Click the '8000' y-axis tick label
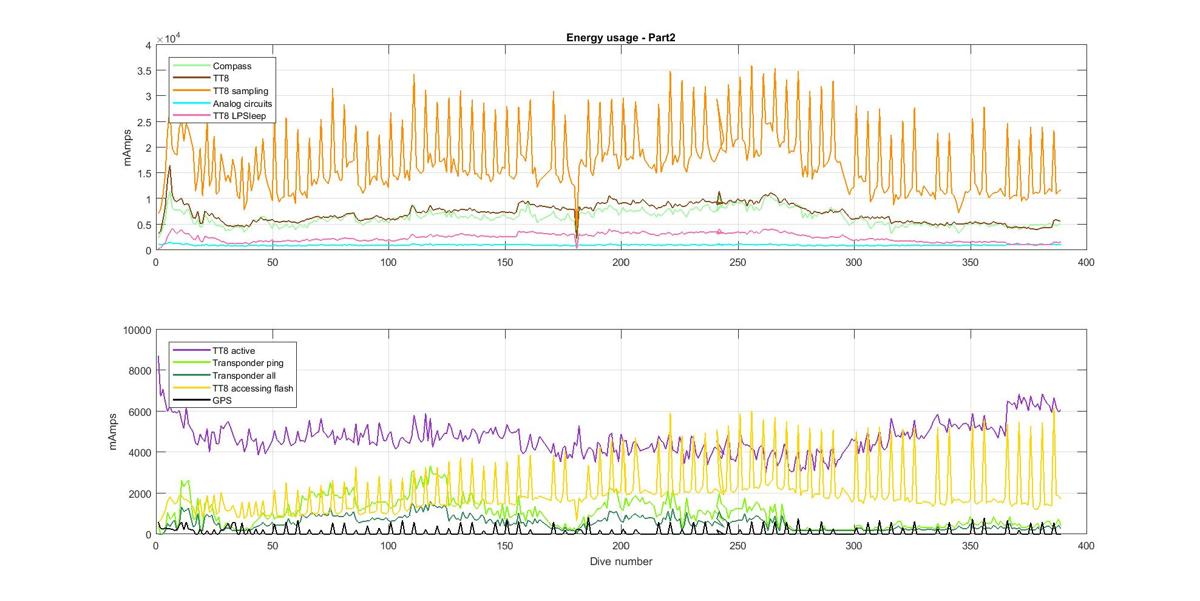This screenshot has height=601, width=1200. tap(139, 371)
